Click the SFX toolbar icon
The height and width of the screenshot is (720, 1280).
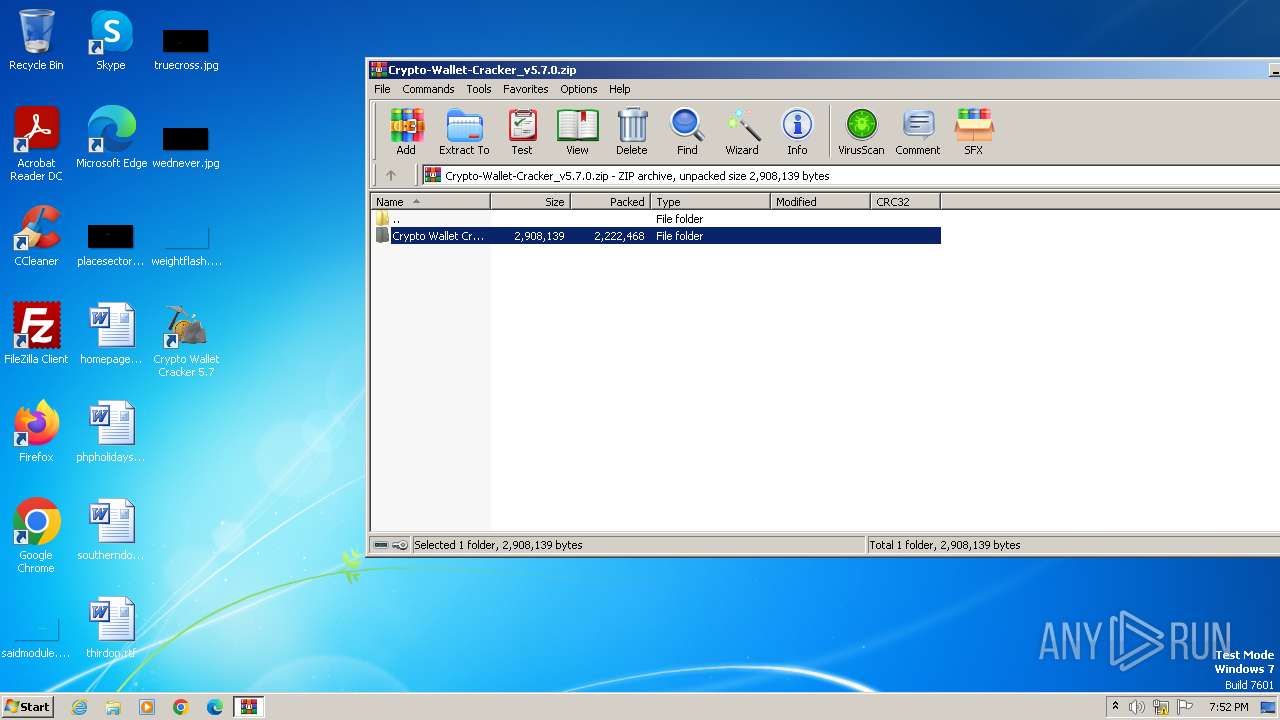point(973,132)
